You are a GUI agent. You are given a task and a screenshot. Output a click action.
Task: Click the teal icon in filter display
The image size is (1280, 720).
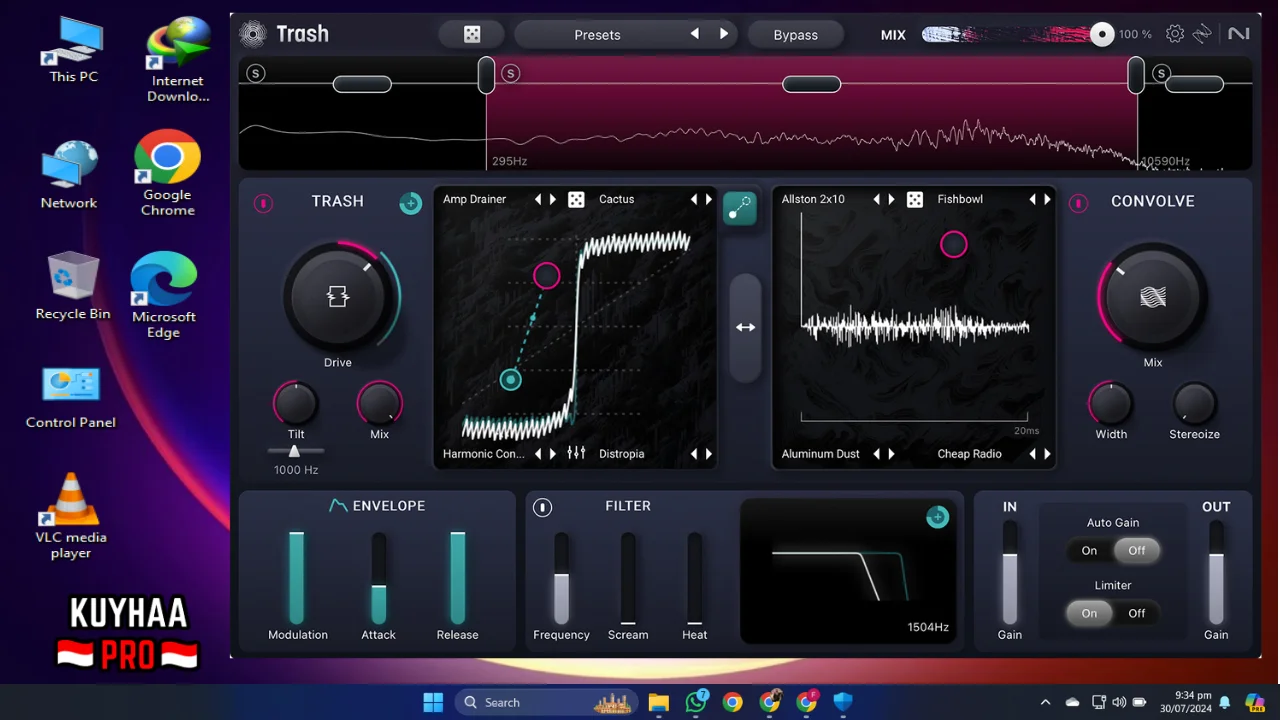pos(937,516)
